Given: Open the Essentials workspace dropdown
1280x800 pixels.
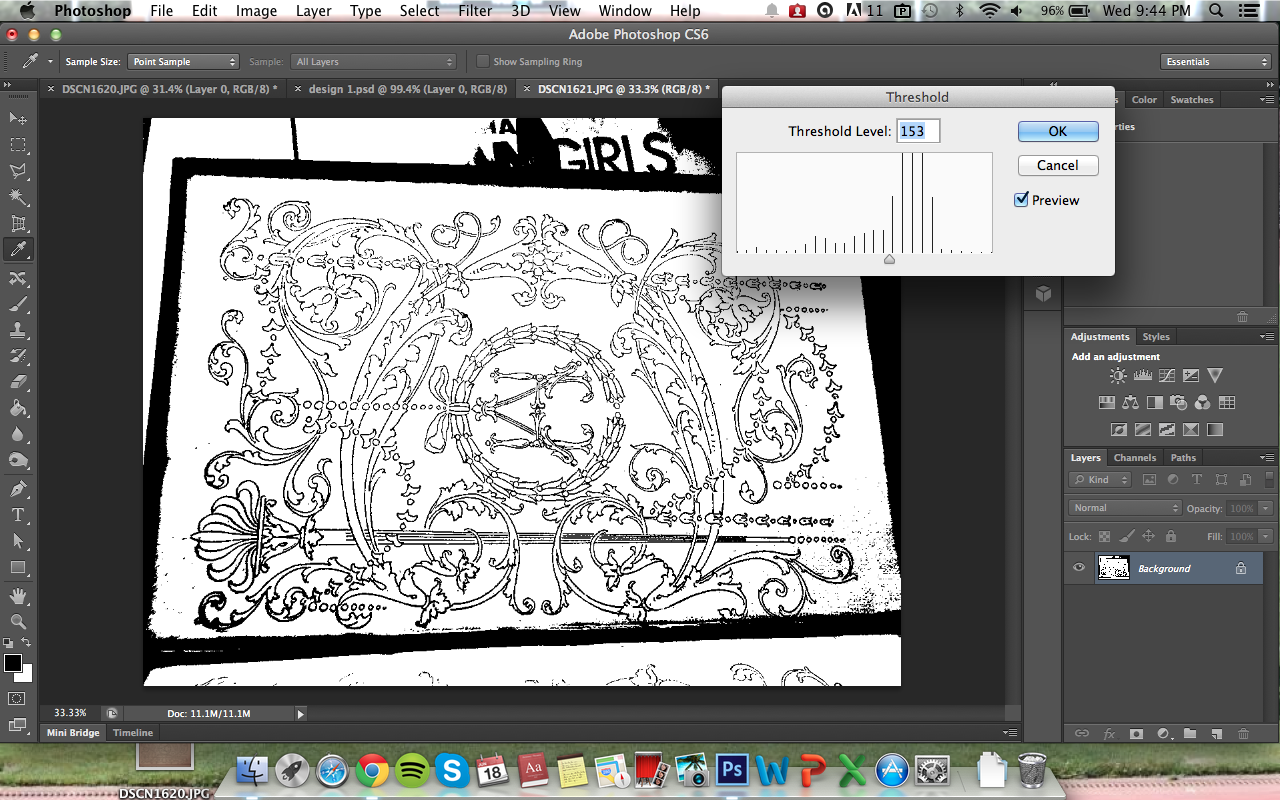Looking at the screenshot, I should tap(1216, 62).
